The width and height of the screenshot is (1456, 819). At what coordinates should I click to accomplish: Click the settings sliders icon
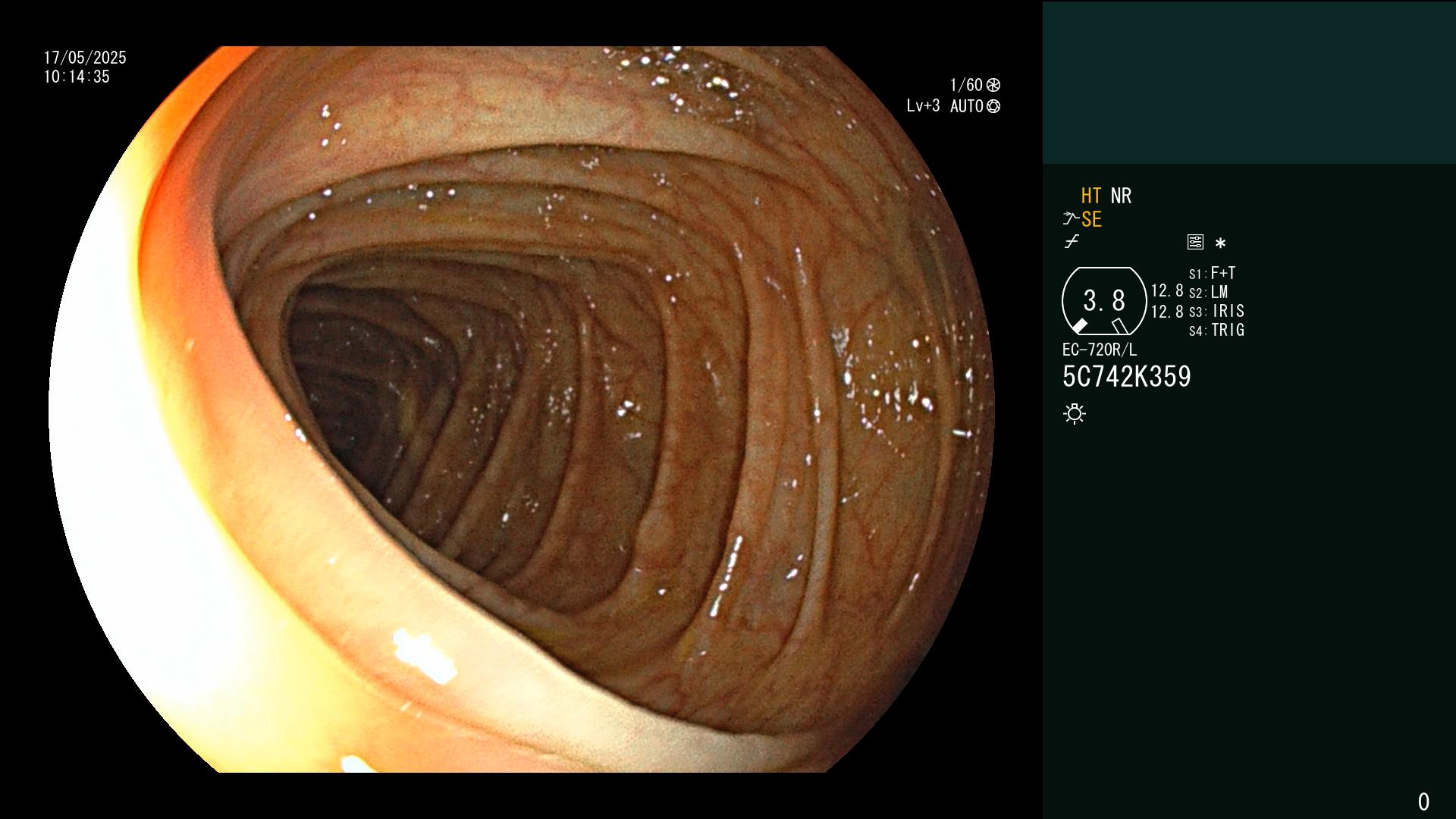point(1195,242)
